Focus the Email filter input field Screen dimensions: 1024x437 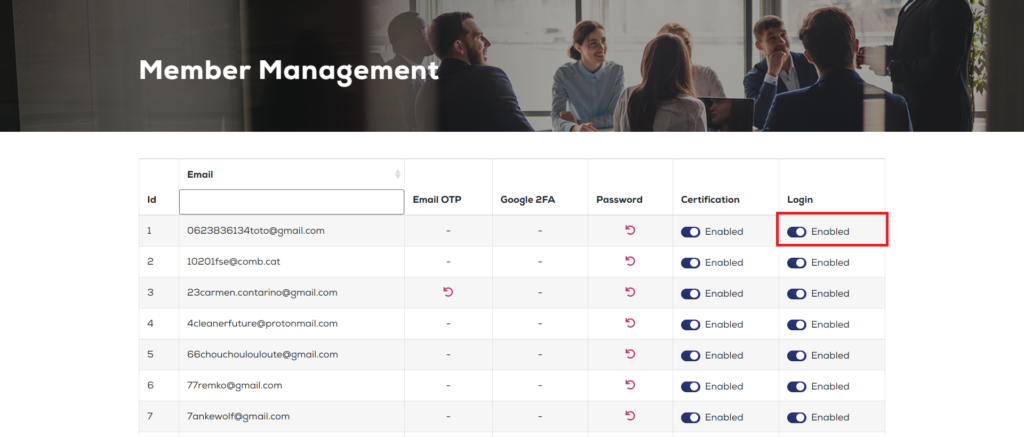pyautogui.click(x=291, y=202)
